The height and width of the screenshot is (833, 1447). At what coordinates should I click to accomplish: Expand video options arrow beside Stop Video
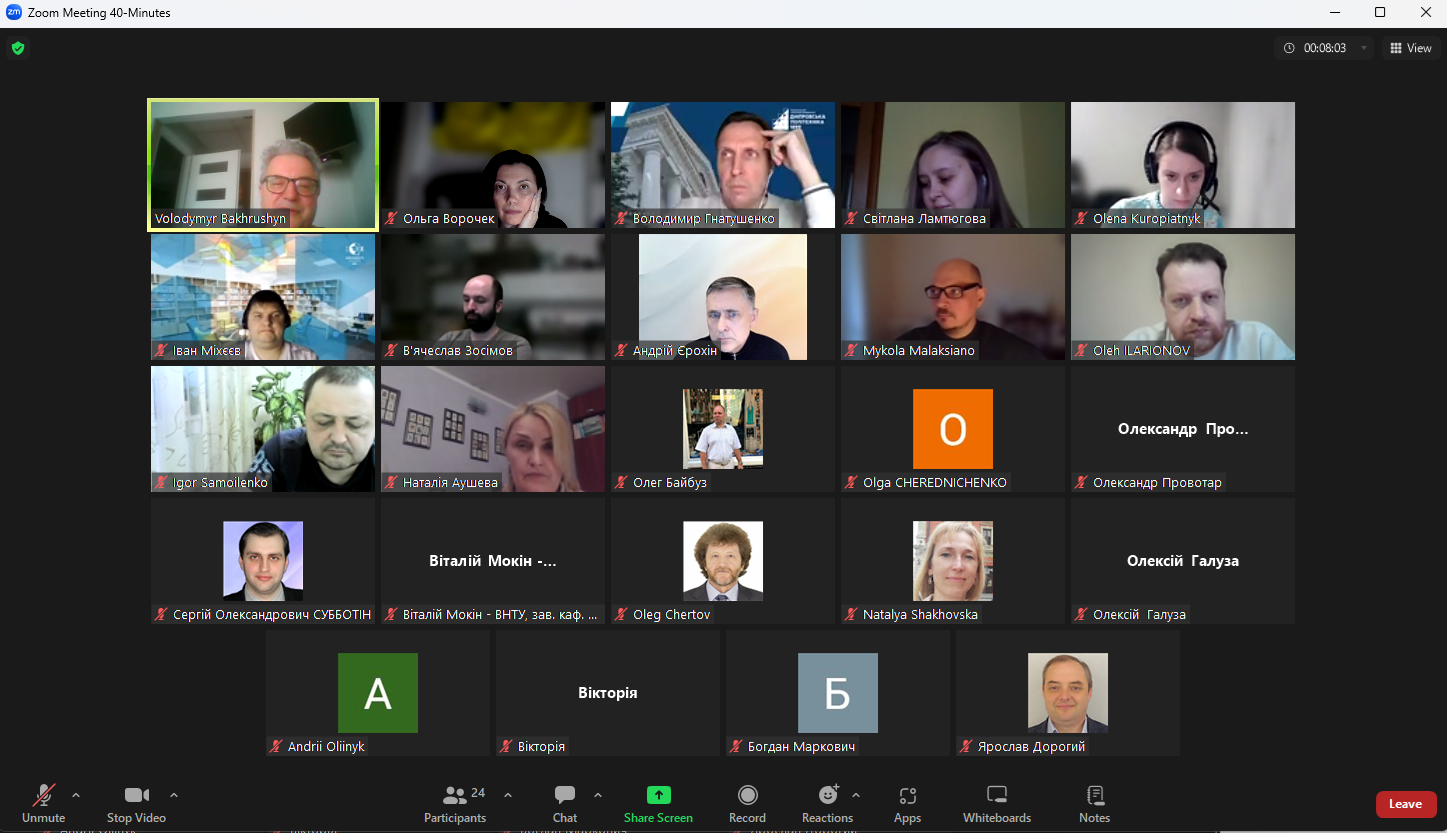click(x=174, y=795)
